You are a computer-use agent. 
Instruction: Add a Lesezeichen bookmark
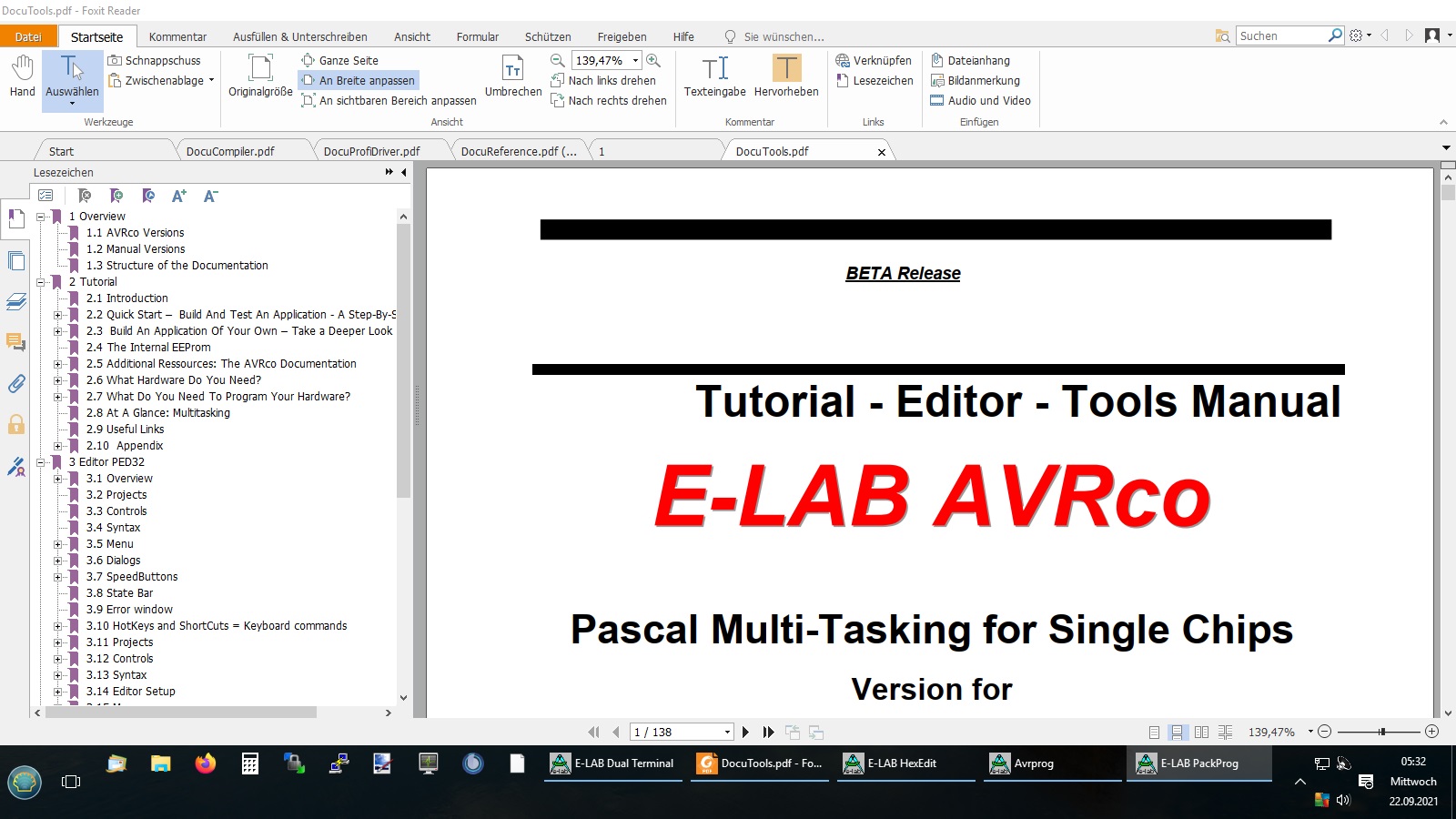(x=874, y=80)
